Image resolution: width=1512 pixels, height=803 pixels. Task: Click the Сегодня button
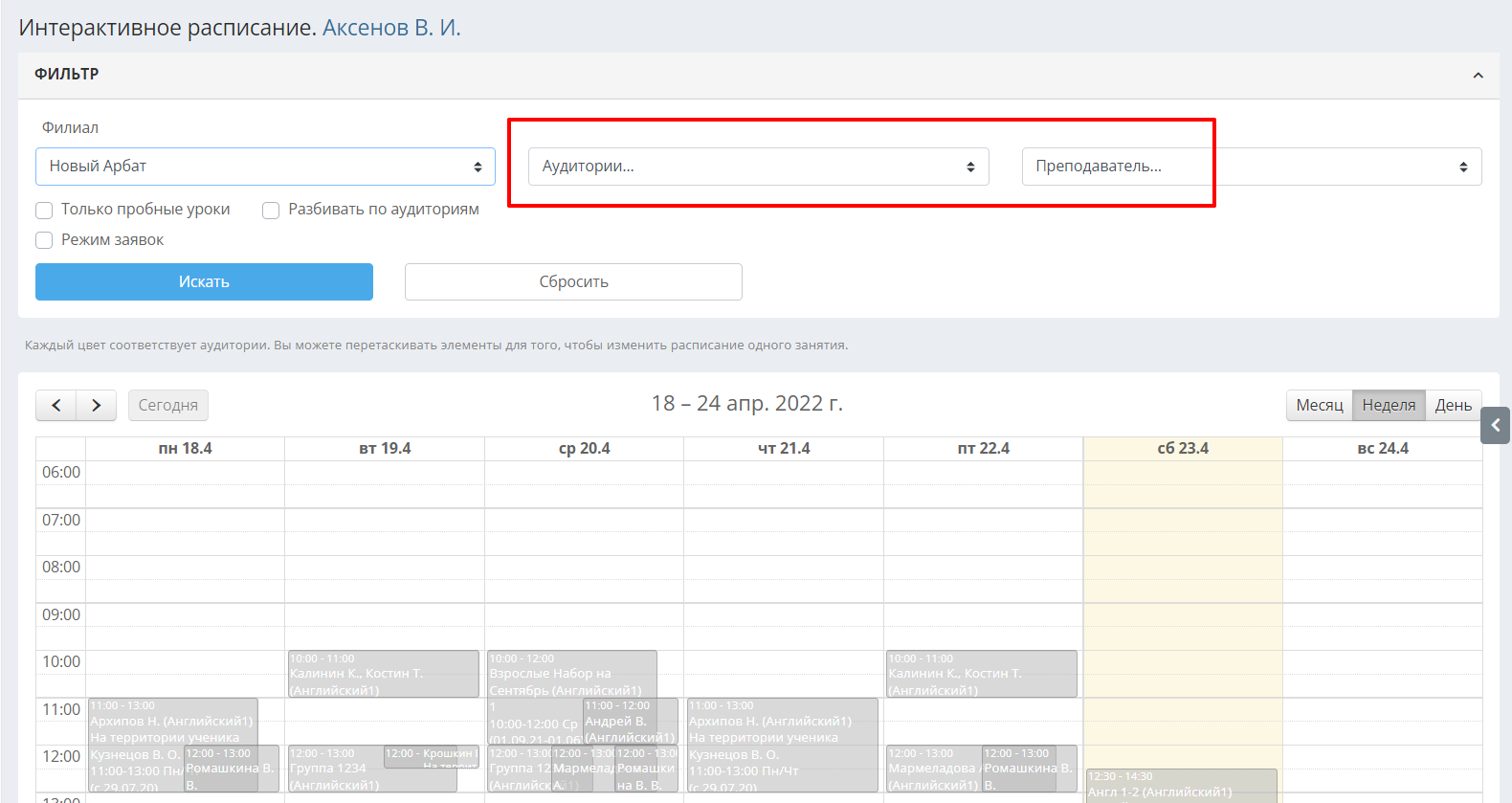(168, 405)
